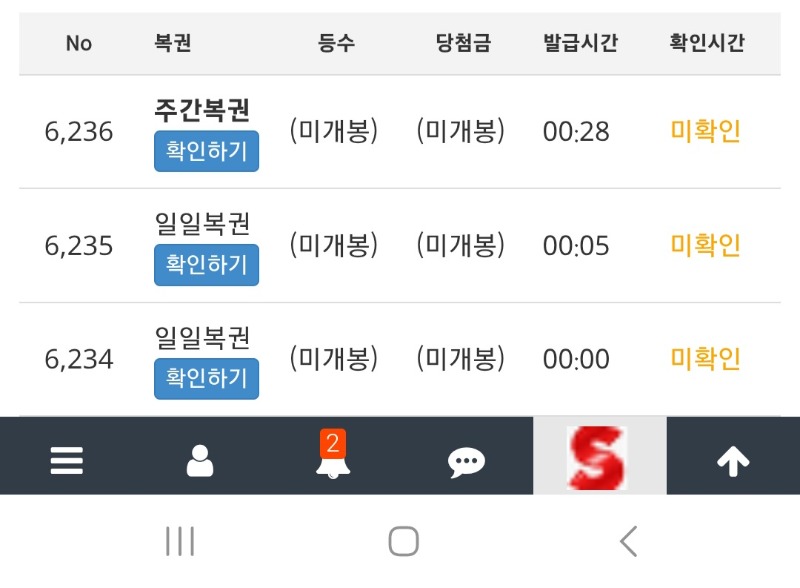Tap the scroll-to-top arrow icon
Screen dimensions: 800x588
(733, 461)
